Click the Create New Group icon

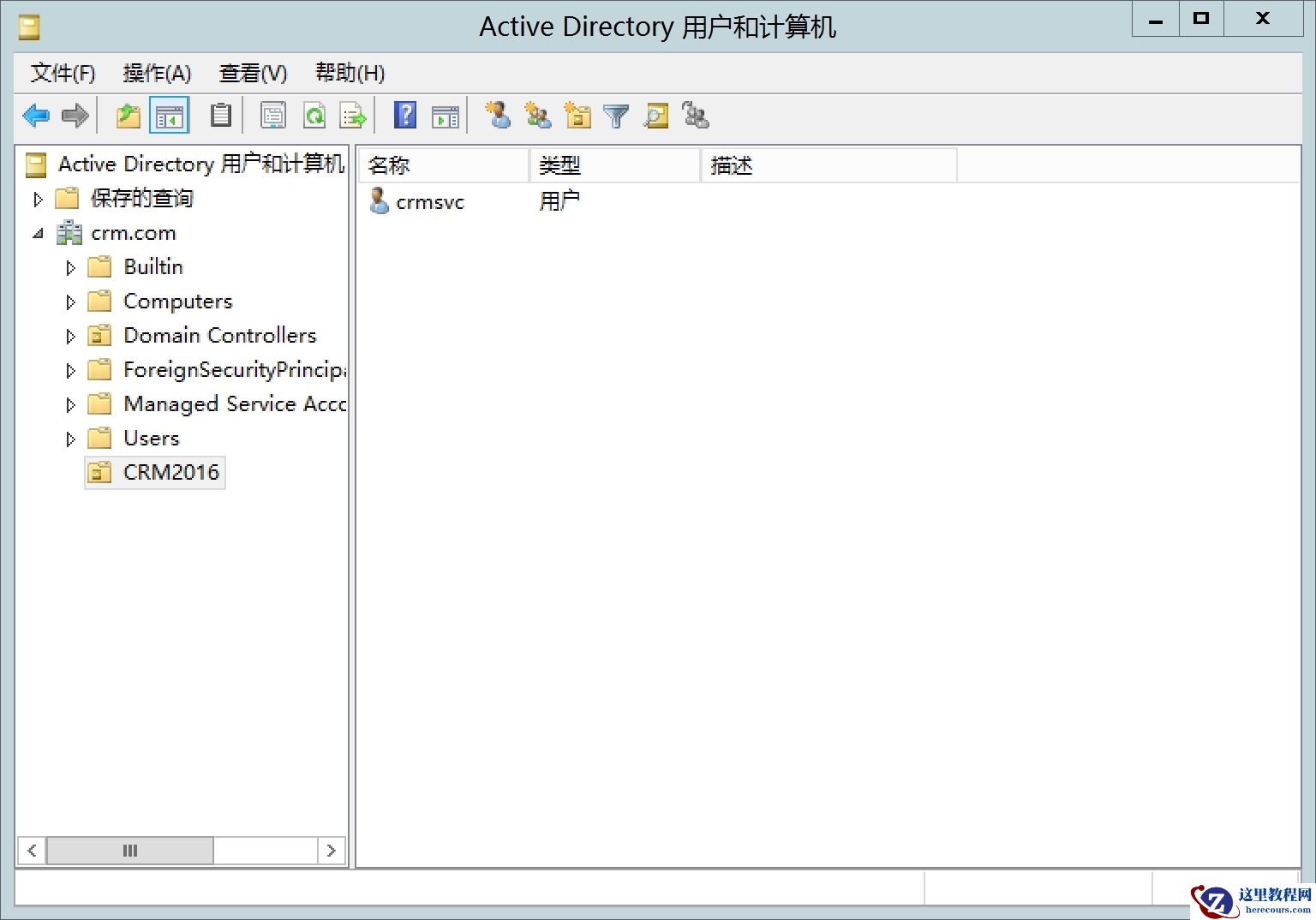click(x=537, y=116)
